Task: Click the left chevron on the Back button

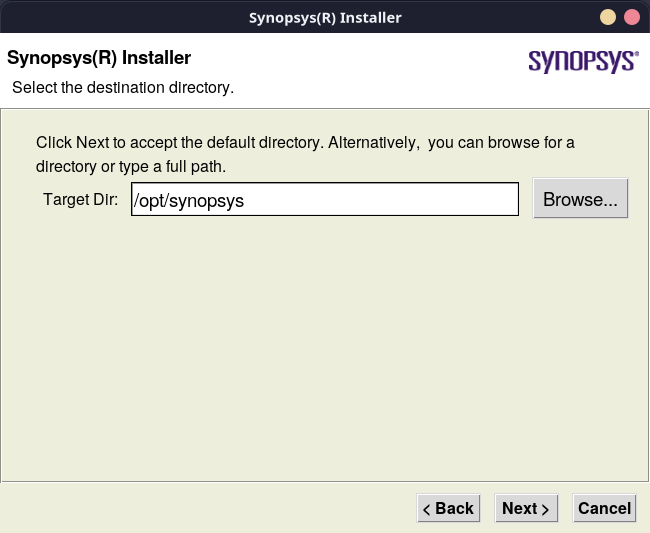Action: [x=427, y=509]
